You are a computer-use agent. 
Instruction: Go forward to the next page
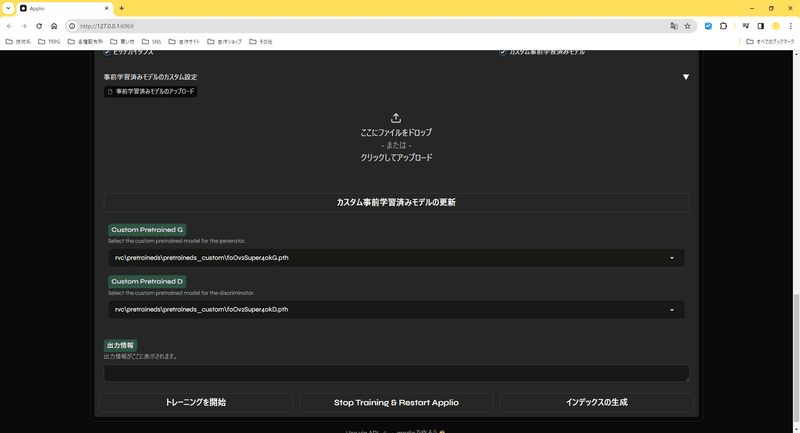(x=24, y=26)
